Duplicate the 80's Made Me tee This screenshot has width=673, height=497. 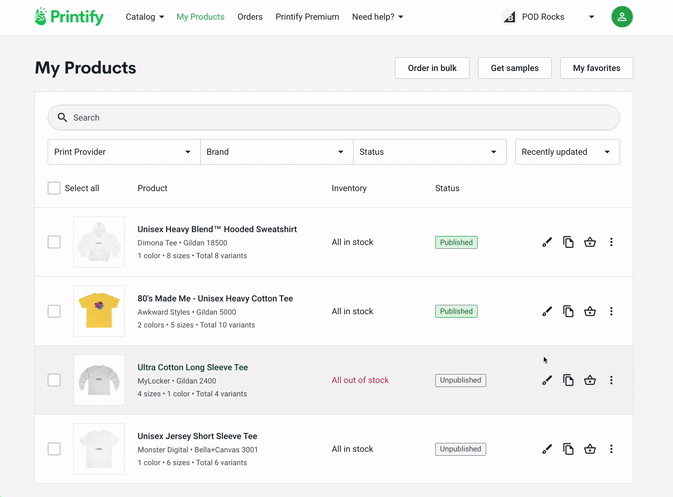coord(568,311)
